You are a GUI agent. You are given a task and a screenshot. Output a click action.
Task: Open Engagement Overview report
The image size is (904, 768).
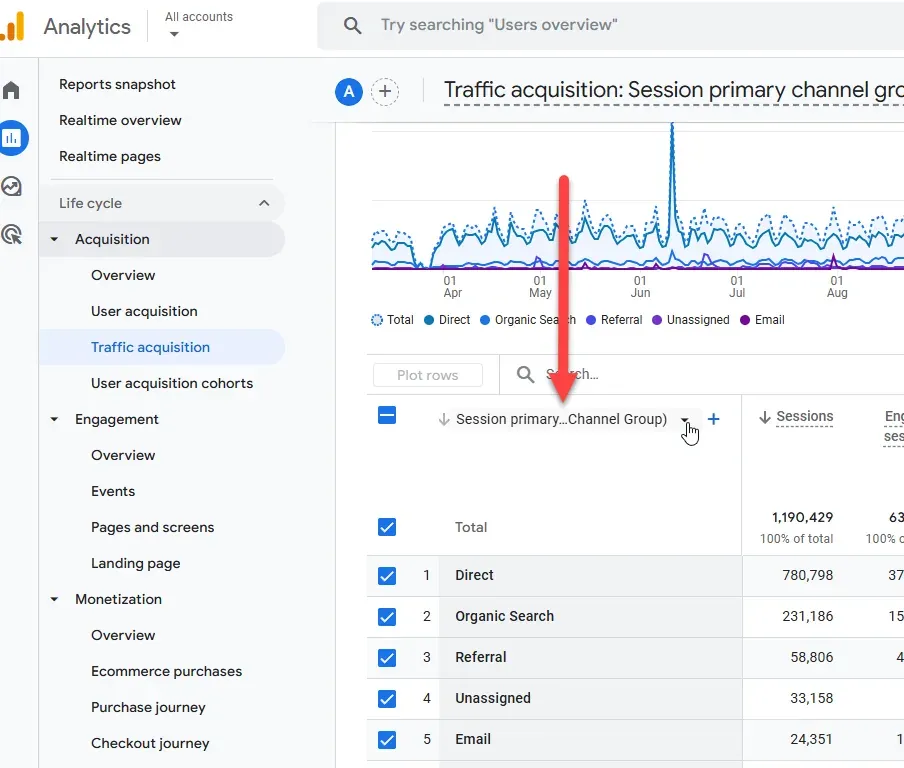tap(123, 455)
